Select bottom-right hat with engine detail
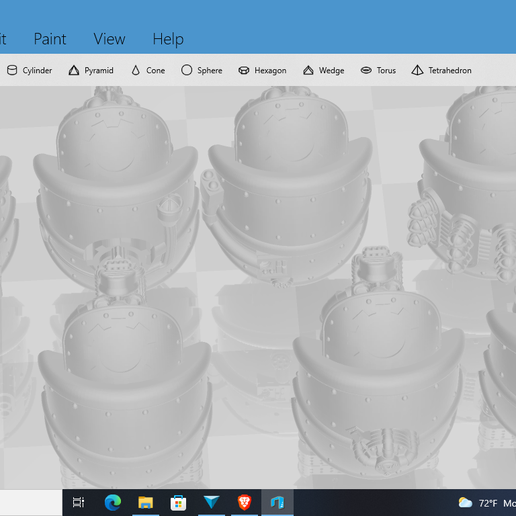Viewport: 516px width, 516px height. point(378,362)
